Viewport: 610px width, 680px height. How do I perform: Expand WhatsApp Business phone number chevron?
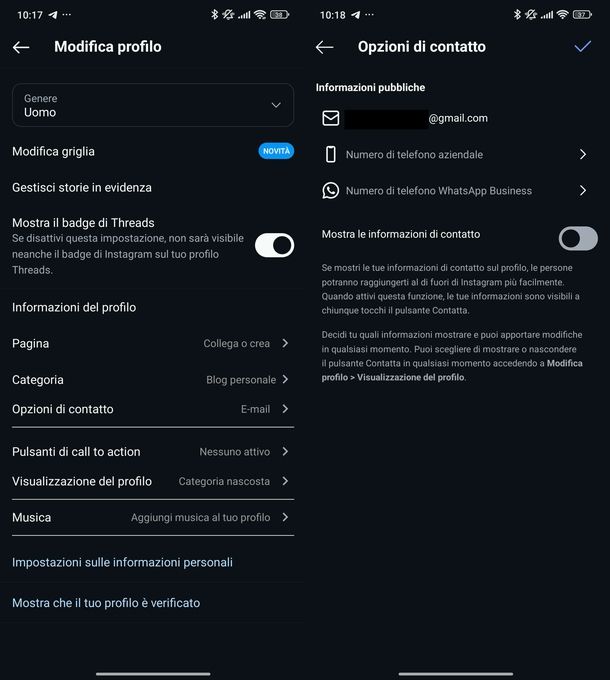pos(583,191)
